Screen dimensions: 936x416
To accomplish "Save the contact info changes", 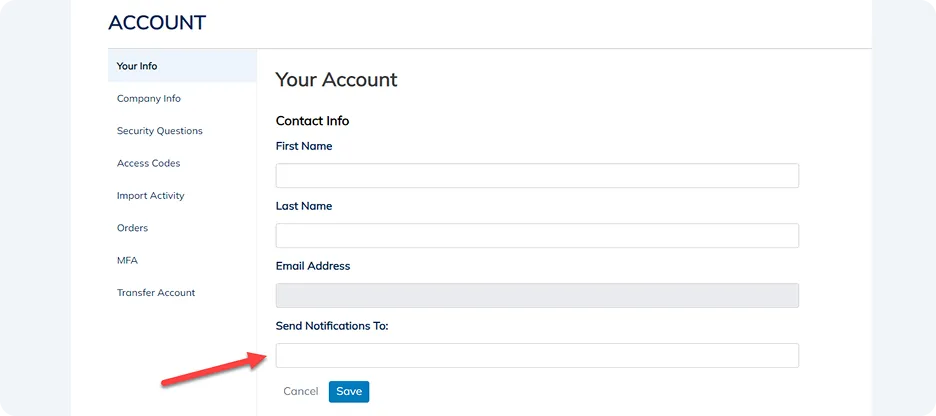I will [349, 392].
